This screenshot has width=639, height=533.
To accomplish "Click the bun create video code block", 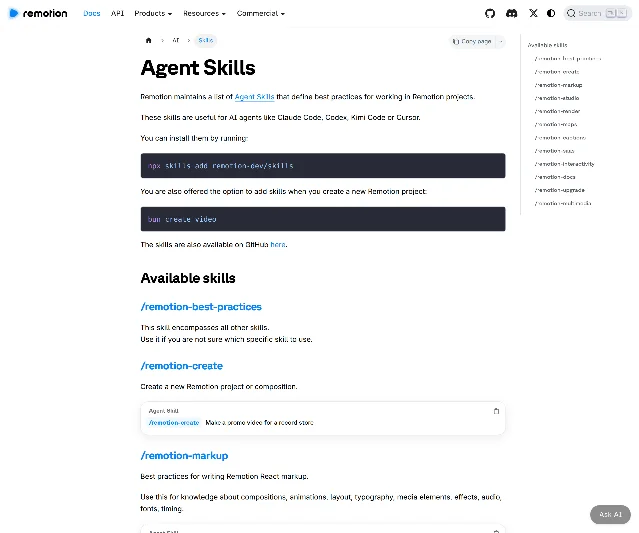I will [323, 219].
